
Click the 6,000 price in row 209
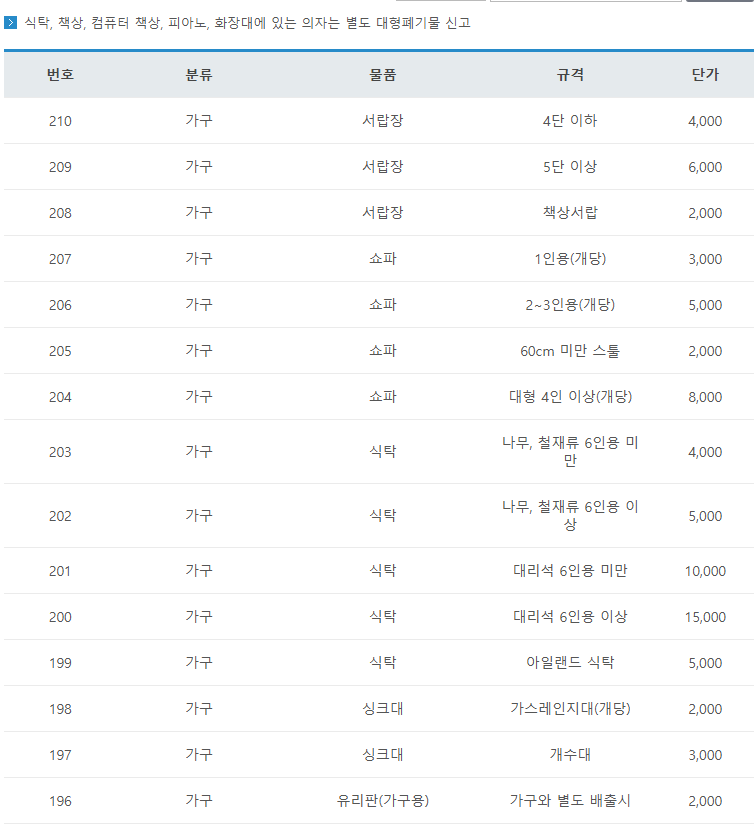705,167
